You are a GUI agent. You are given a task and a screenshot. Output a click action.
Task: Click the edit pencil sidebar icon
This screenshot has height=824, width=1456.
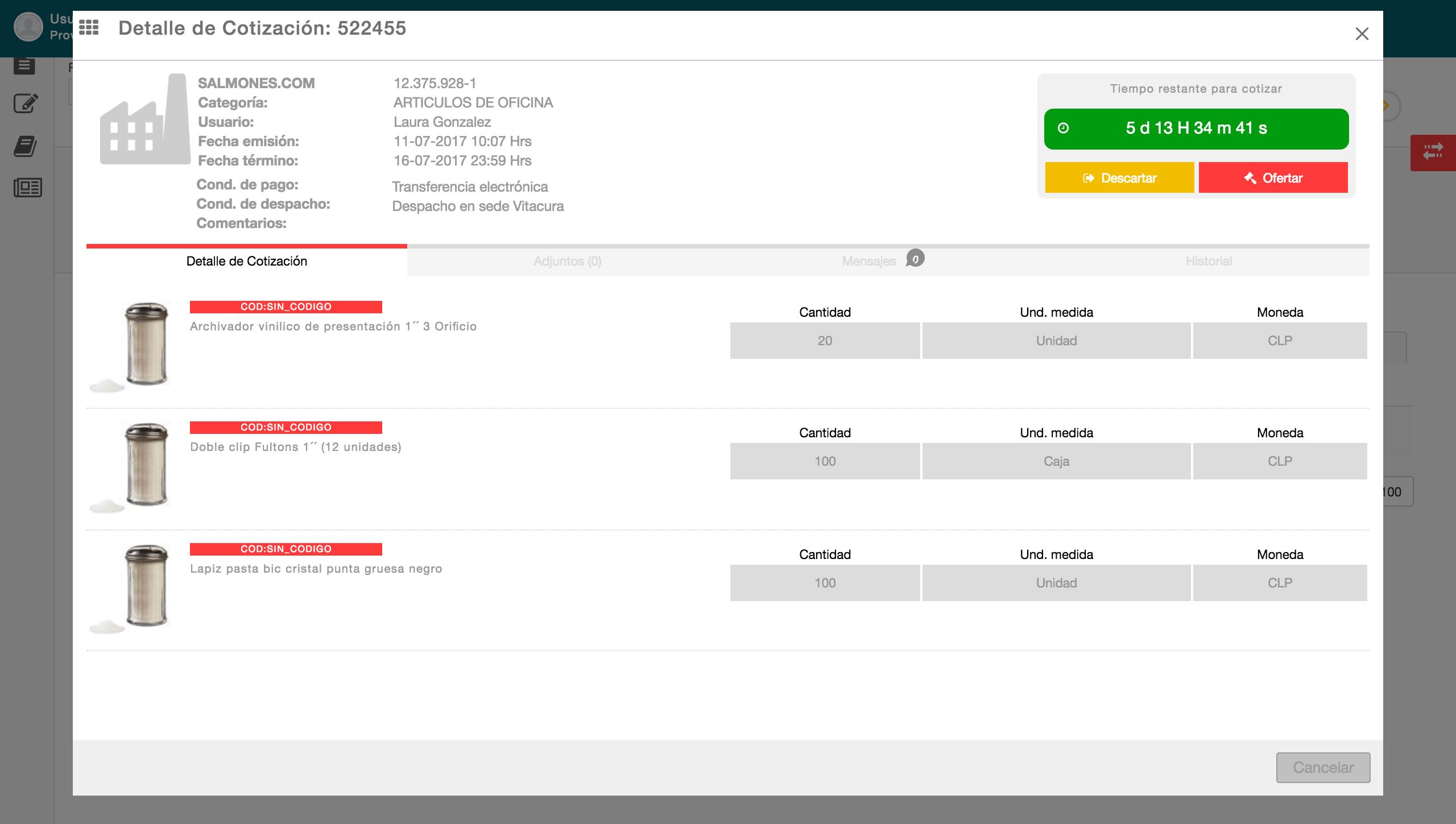(26, 103)
